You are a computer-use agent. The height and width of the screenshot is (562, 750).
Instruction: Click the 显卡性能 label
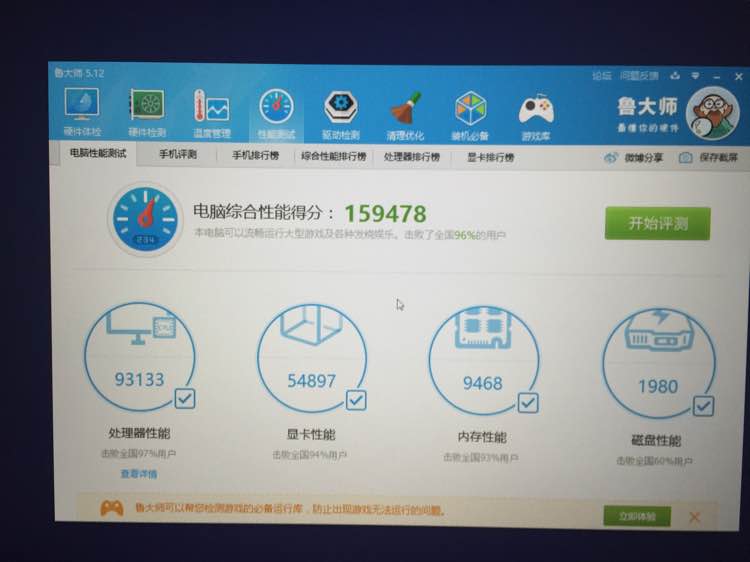[x=311, y=435]
